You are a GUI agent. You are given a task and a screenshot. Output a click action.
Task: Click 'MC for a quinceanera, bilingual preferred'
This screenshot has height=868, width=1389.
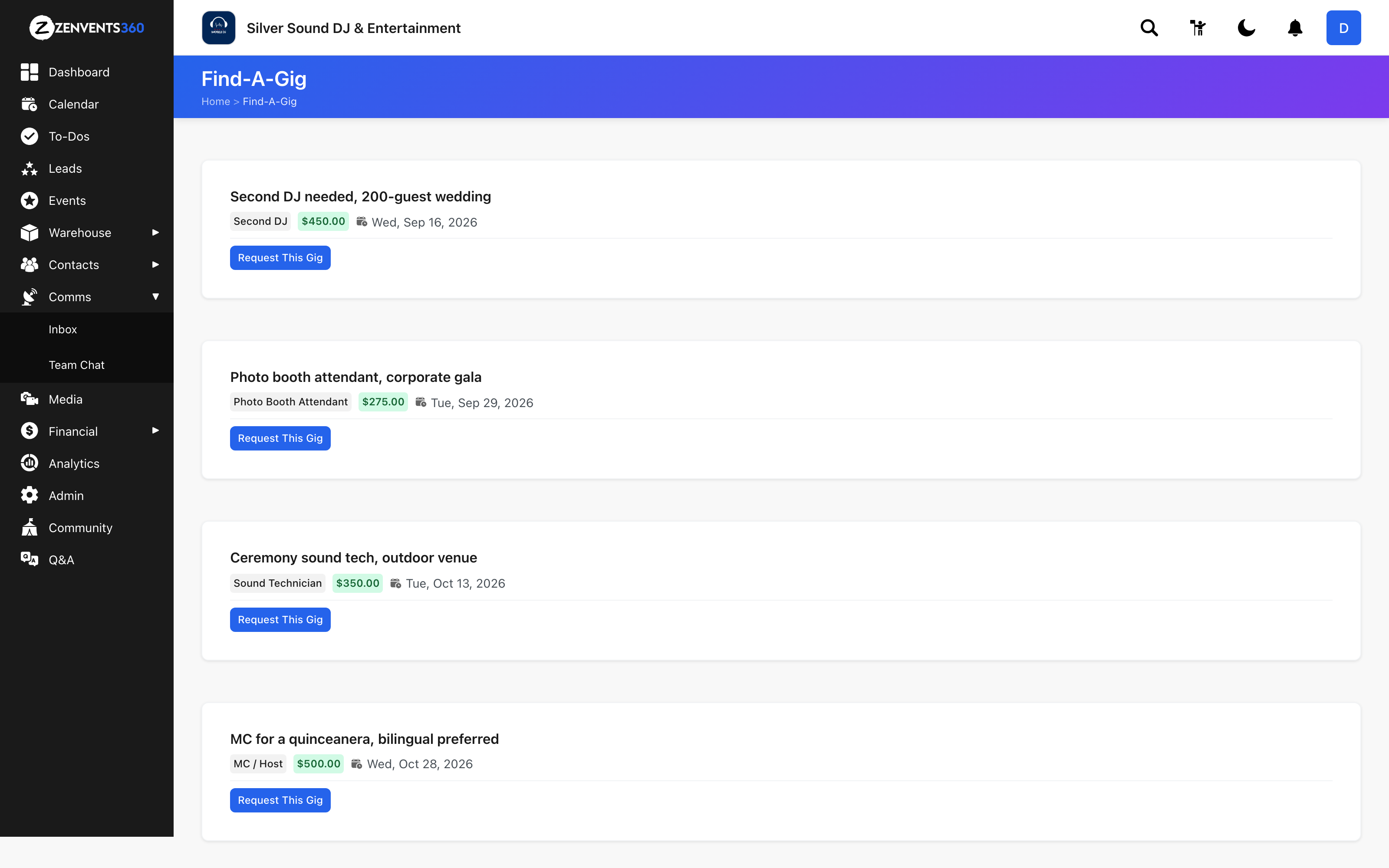pyautogui.click(x=365, y=739)
